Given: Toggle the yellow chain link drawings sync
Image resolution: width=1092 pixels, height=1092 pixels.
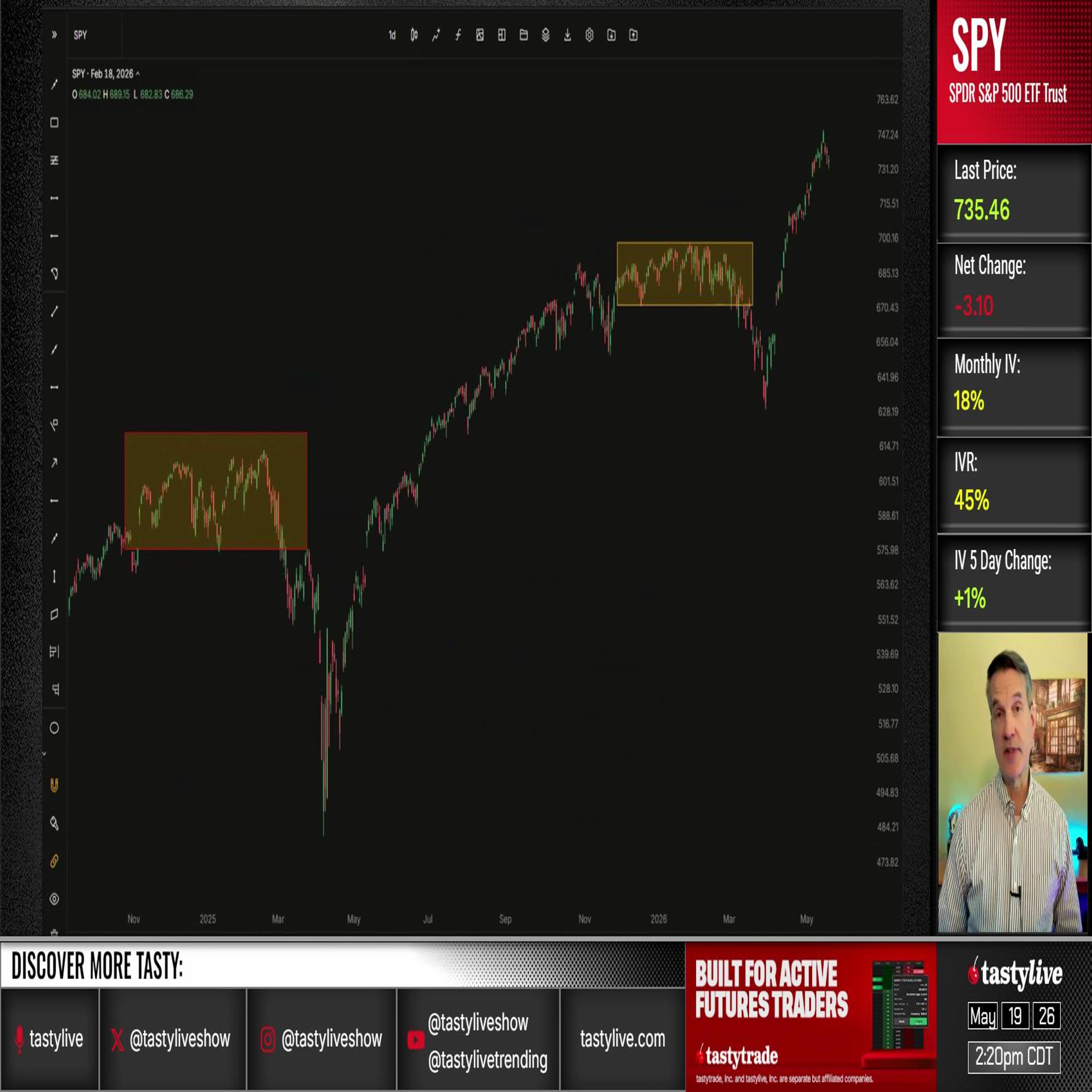Looking at the screenshot, I should 54,861.
